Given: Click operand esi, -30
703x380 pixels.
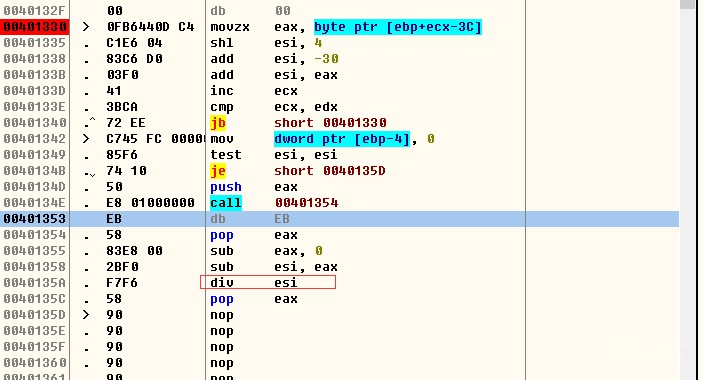Looking at the screenshot, I should tap(307, 59).
